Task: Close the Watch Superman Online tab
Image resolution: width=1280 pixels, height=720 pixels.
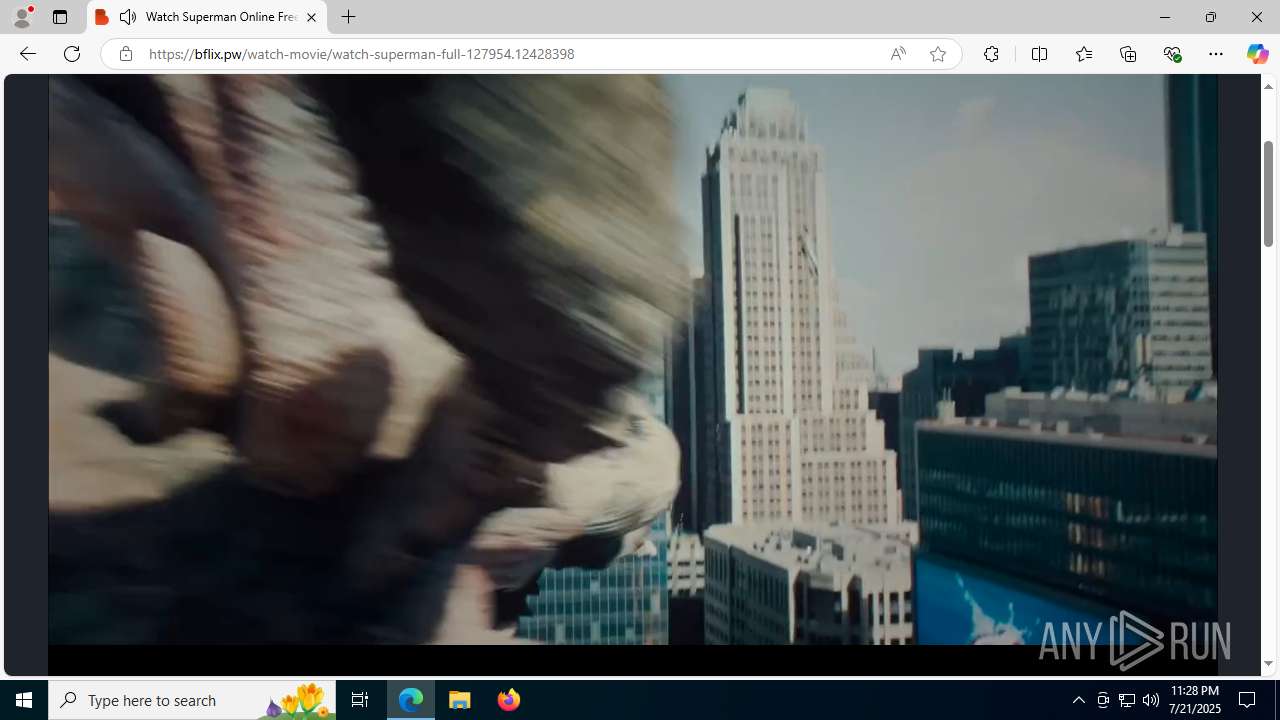Action: 311,17
